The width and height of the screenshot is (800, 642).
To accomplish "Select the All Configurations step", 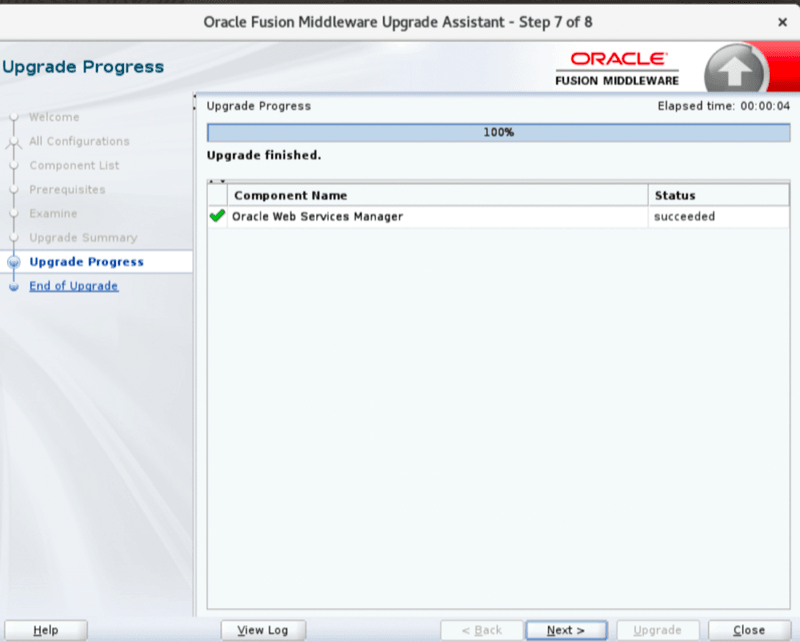I will [x=79, y=141].
